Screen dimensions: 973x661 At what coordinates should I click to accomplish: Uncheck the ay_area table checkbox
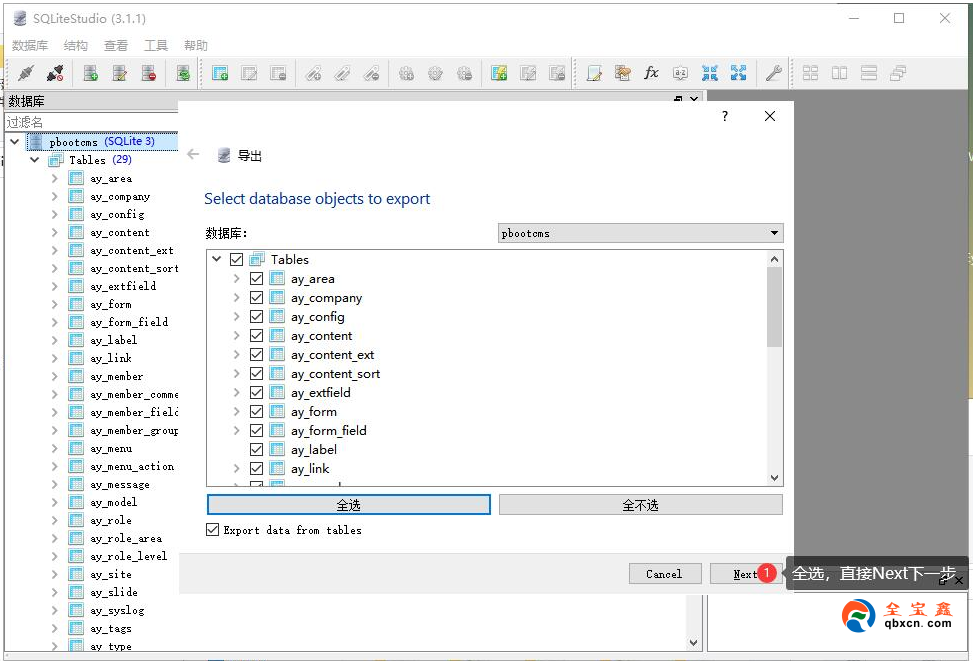tap(256, 279)
